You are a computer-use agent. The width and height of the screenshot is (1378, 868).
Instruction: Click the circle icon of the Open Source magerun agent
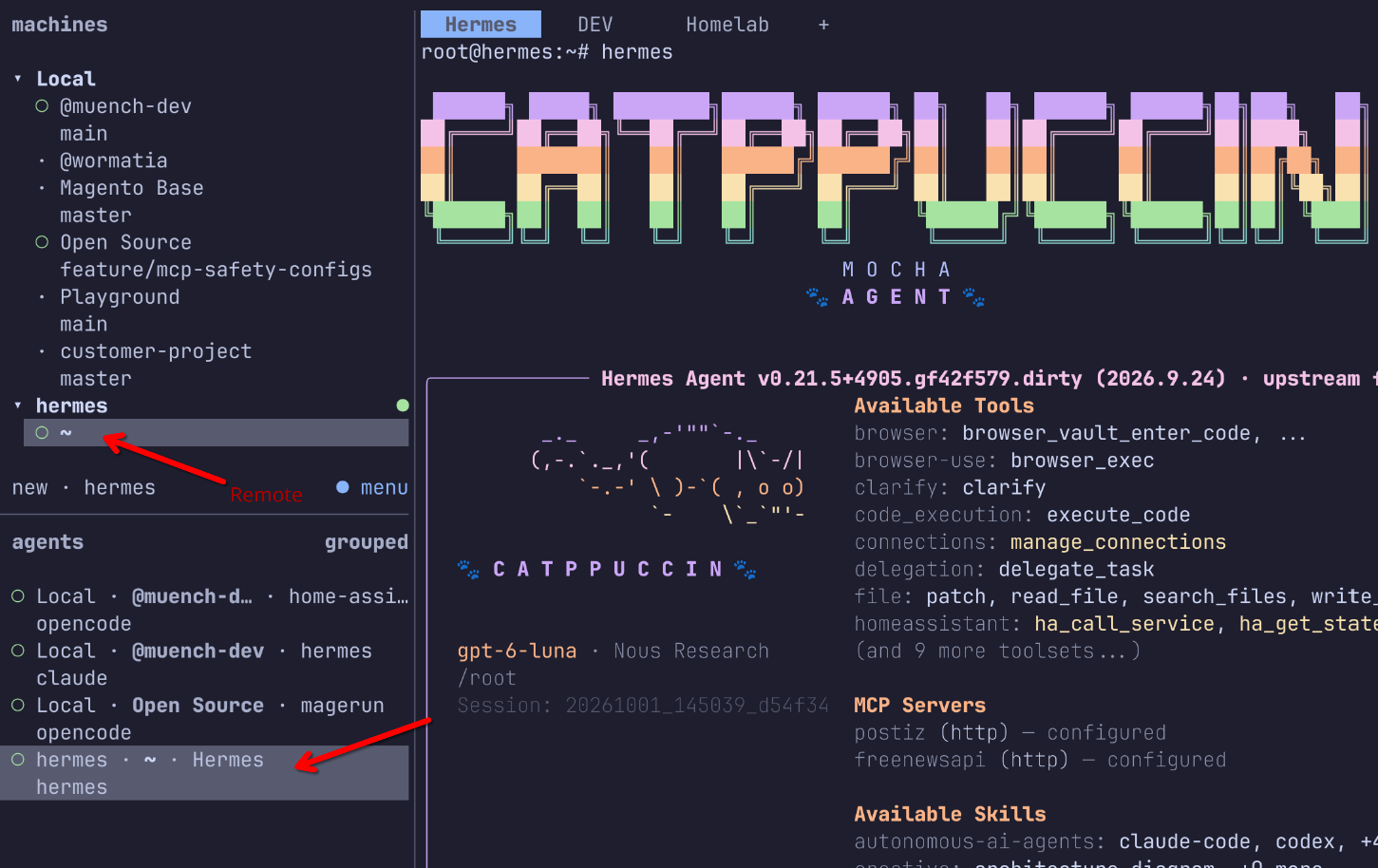[x=18, y=706]
